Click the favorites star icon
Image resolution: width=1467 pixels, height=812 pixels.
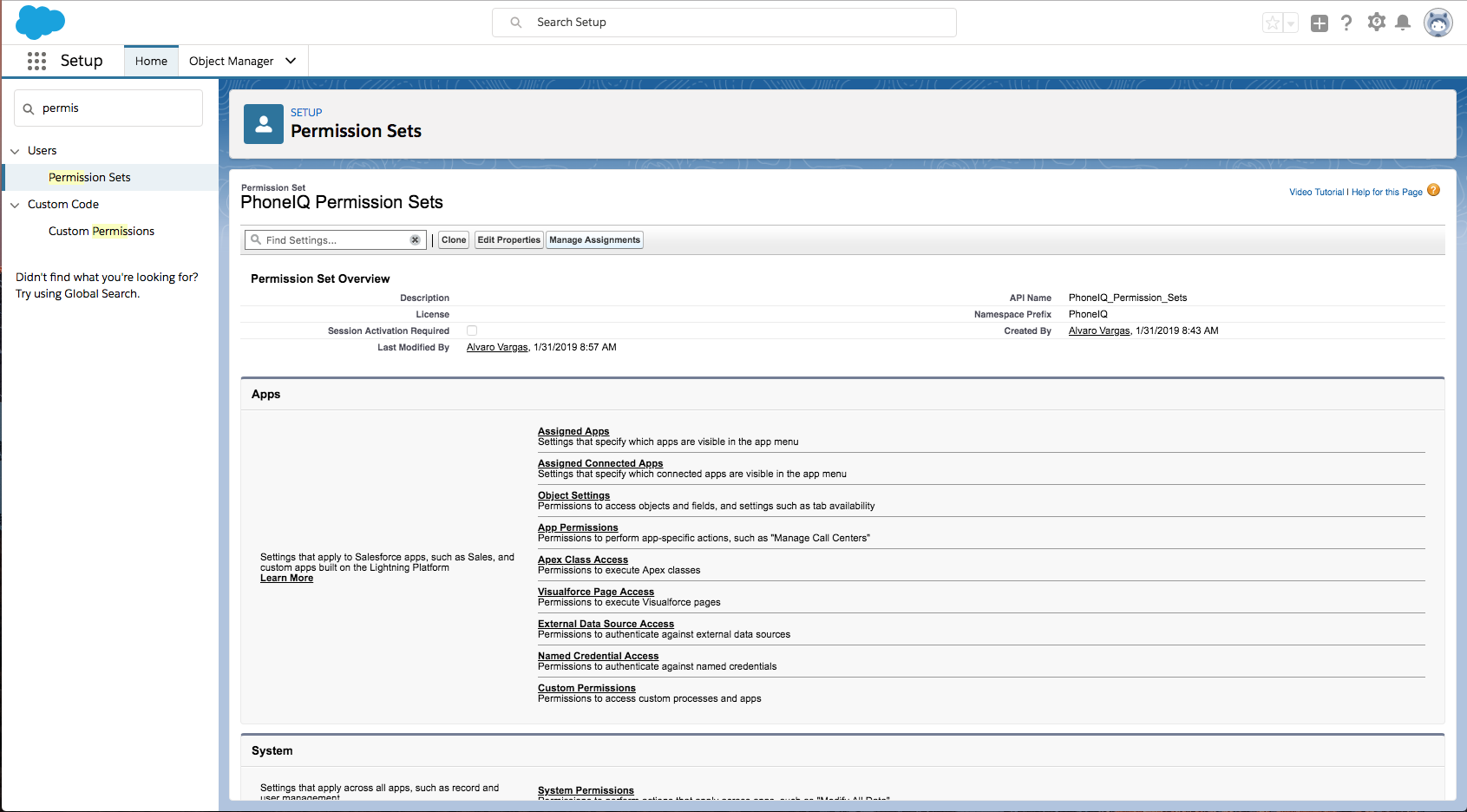click(1272, 23)
